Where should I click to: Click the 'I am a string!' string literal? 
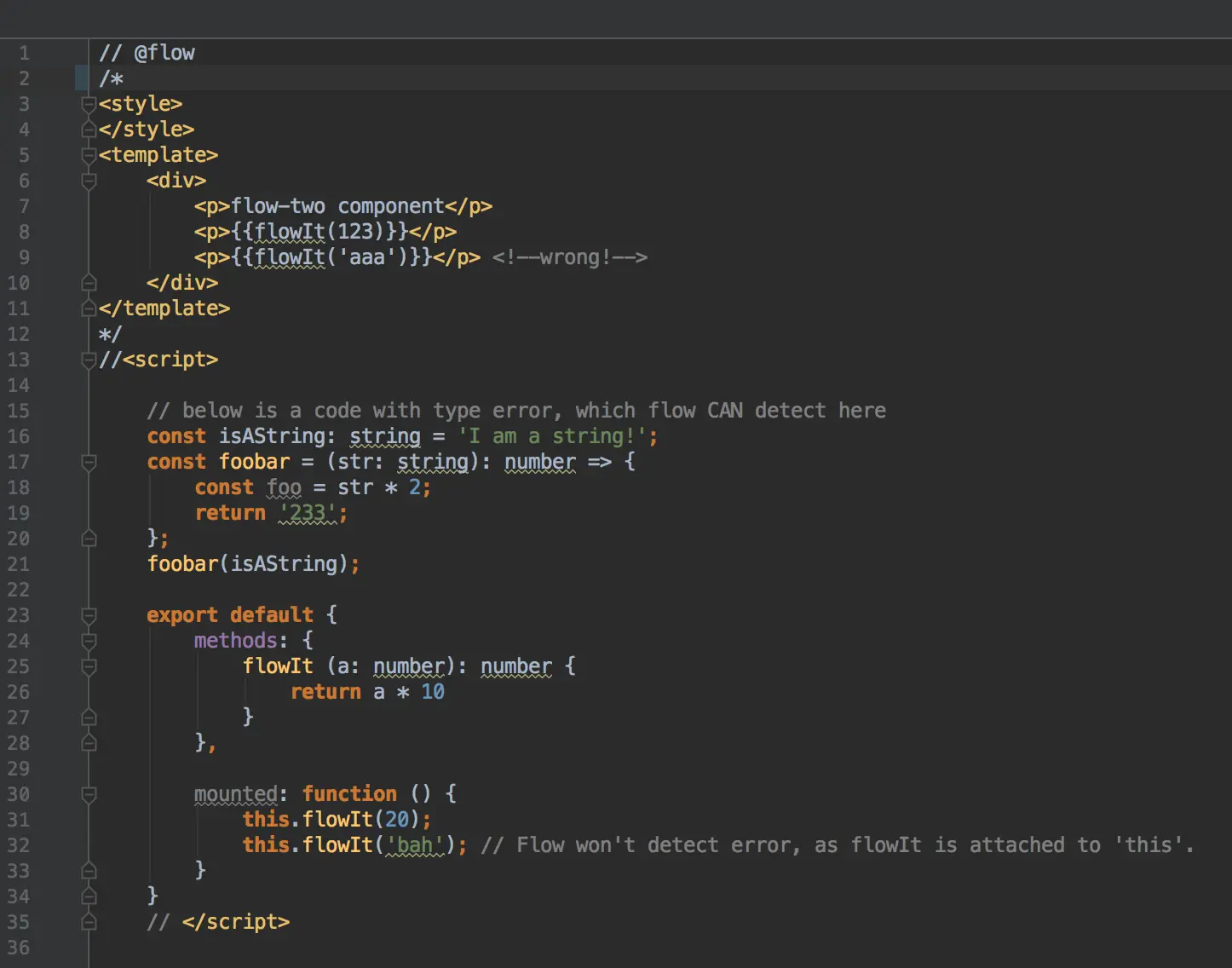[x=552, y=436]
